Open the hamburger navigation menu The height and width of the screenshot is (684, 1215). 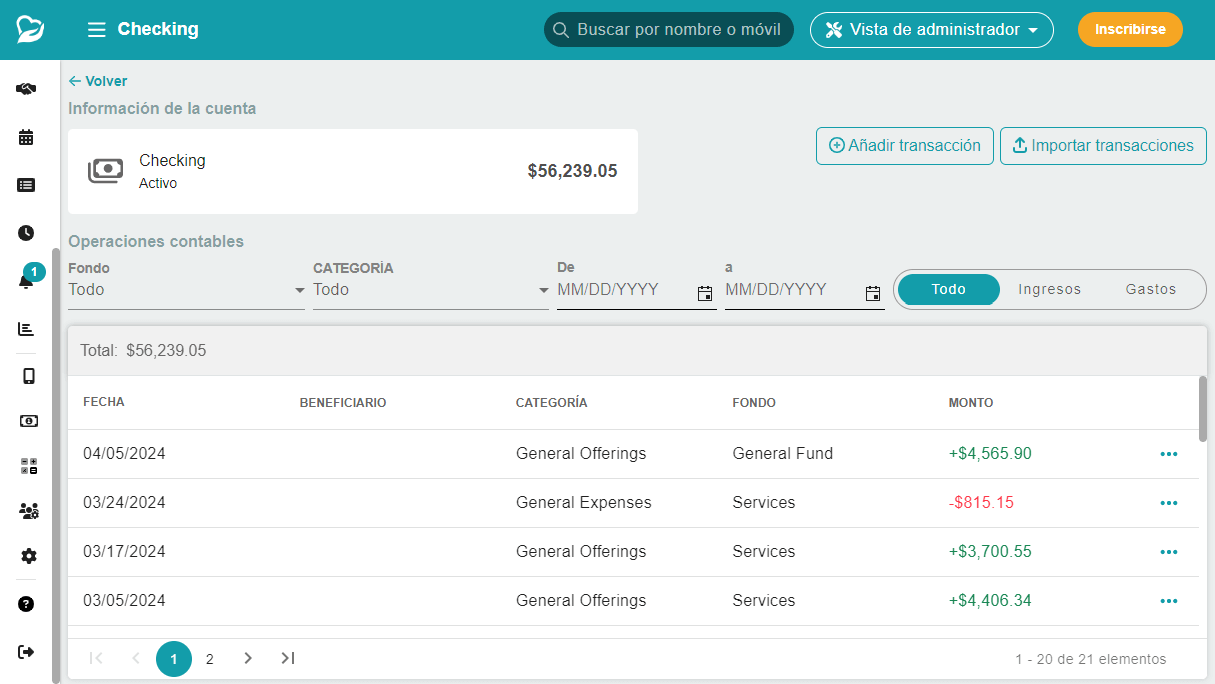97,30
